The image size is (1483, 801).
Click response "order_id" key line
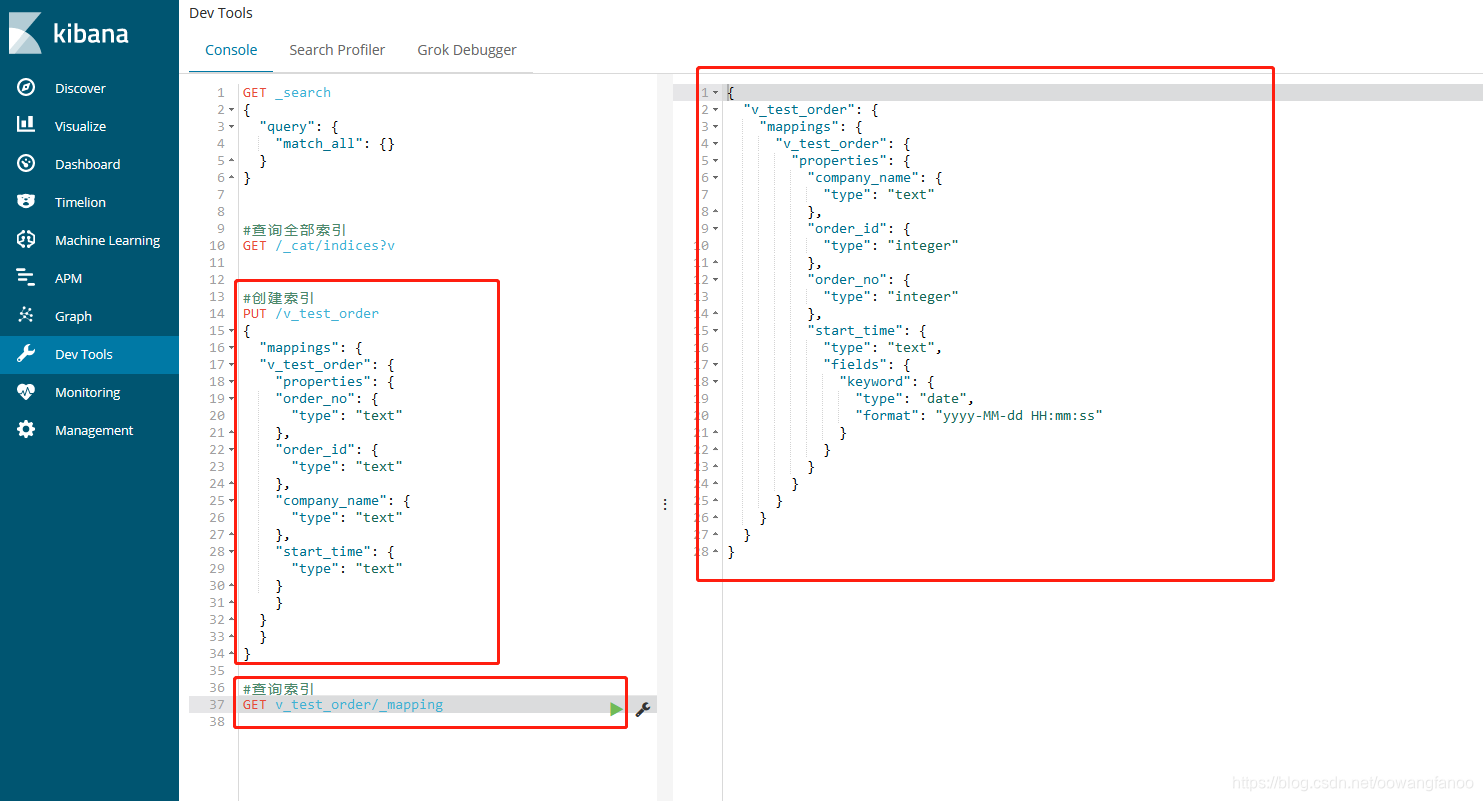coord(859,229)
